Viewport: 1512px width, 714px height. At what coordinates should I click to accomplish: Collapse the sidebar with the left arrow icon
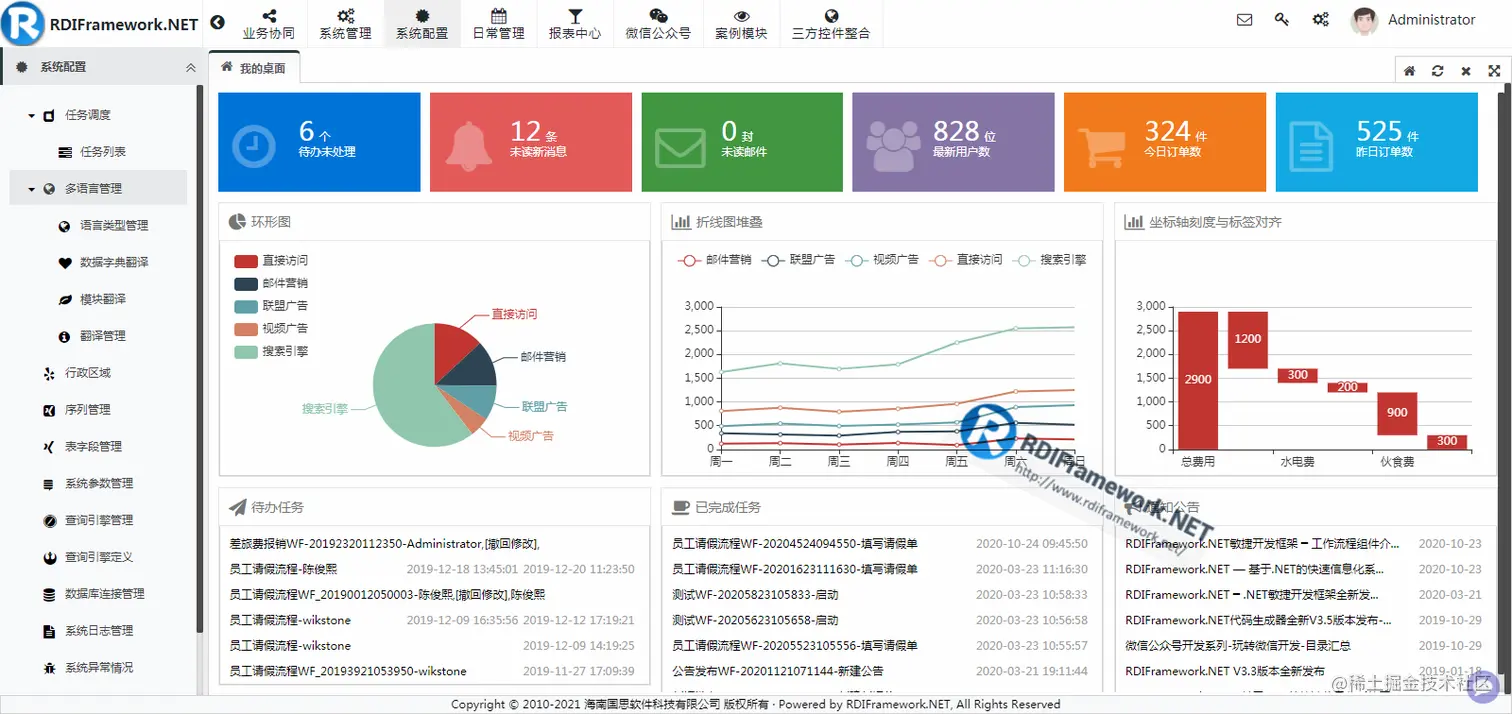tap(218, 23)
